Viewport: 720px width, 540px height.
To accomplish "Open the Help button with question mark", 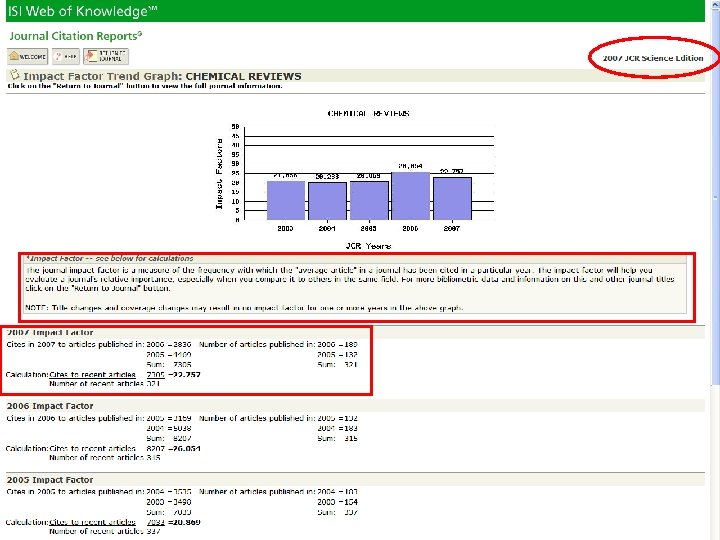I will click(x=66, y=56).
